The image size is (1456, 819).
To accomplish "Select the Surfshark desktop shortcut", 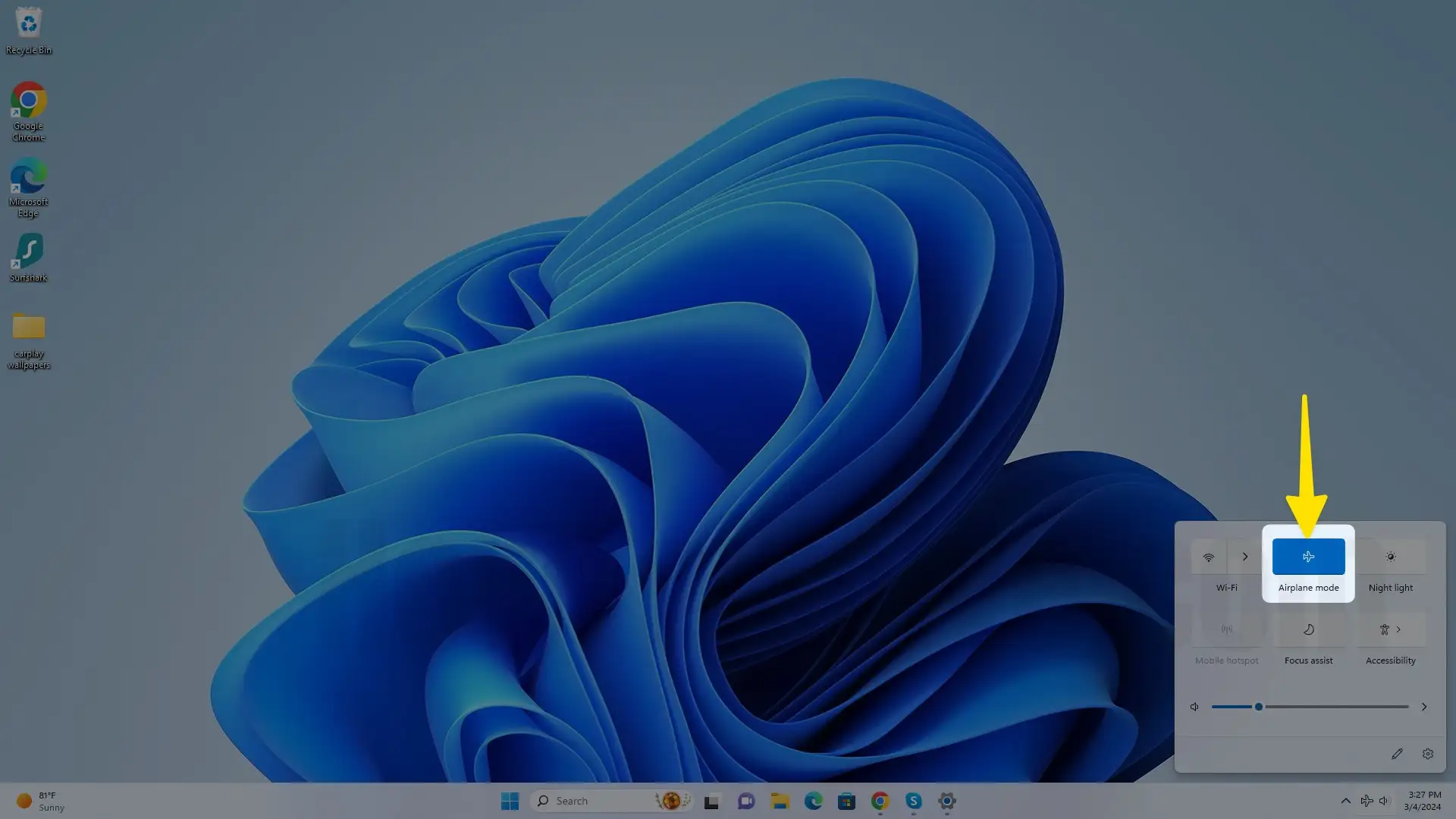I will click(x=28, y=258).
